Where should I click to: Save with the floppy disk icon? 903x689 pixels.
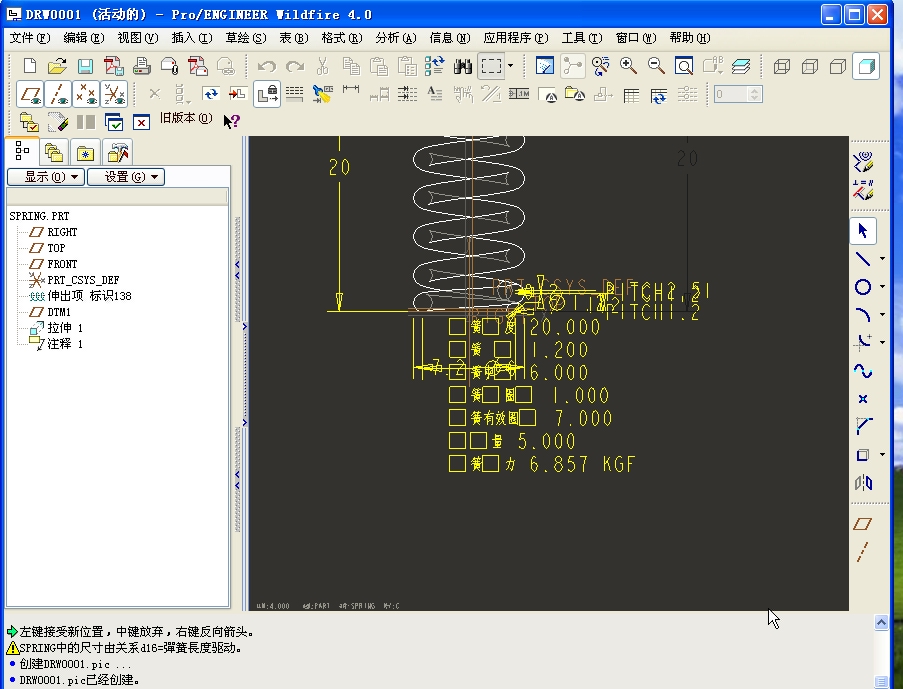coord(85,66)
